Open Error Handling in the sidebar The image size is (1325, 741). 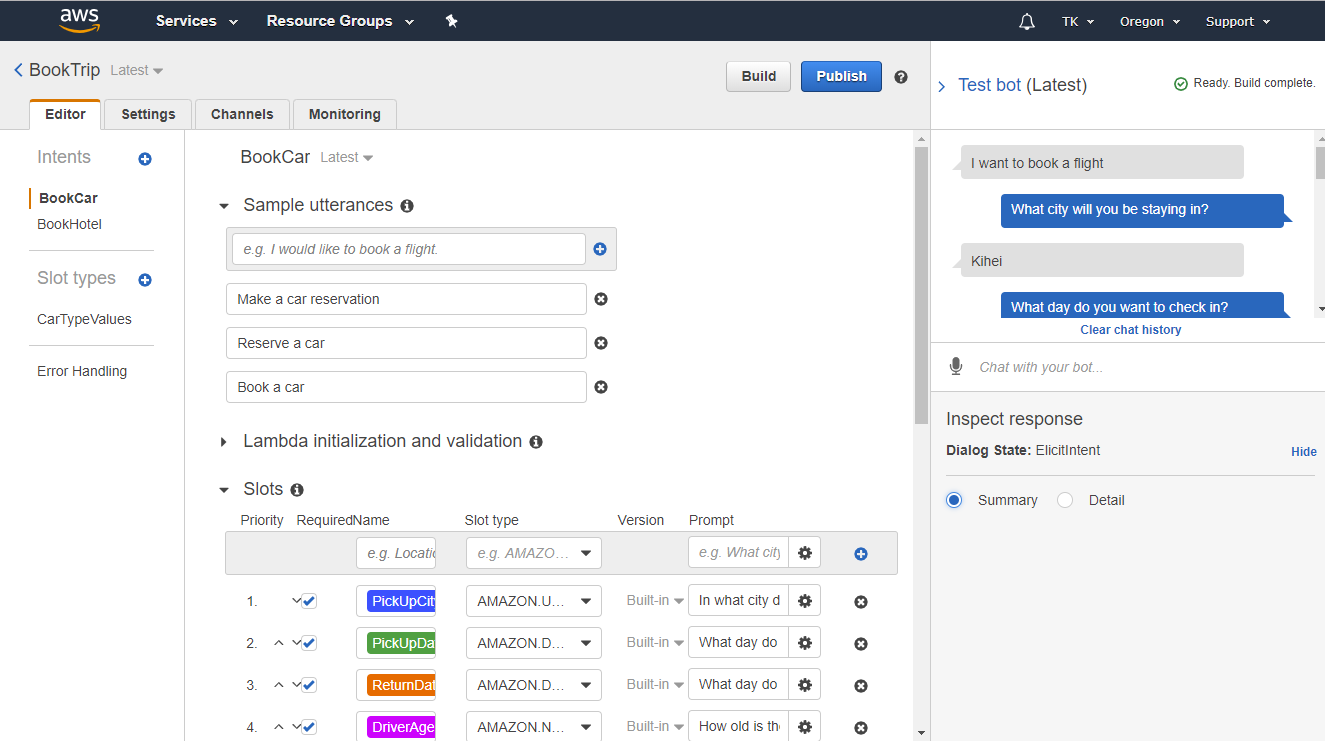click(82, 371)
